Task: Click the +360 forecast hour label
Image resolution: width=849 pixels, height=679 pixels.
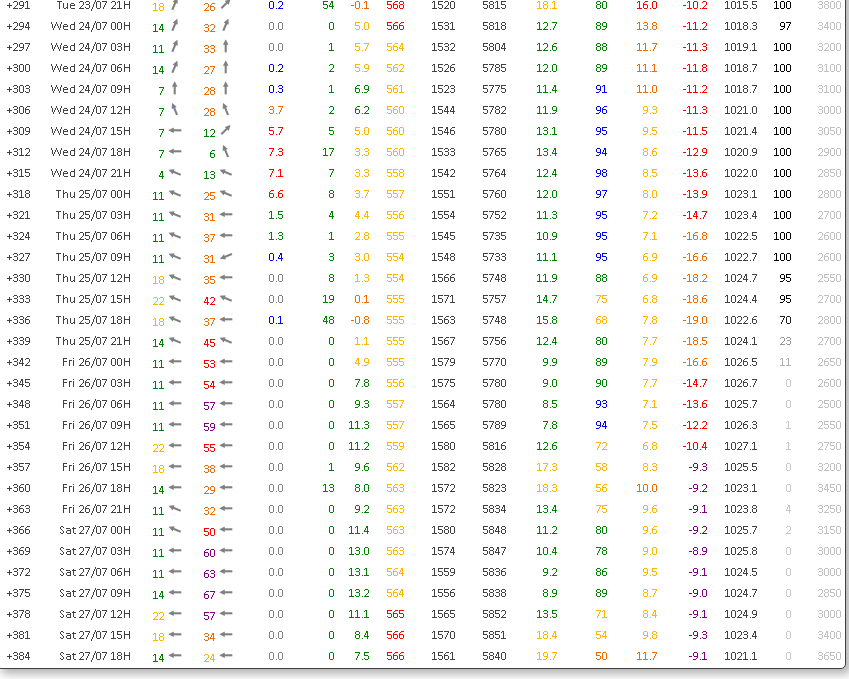Action: 18,488
